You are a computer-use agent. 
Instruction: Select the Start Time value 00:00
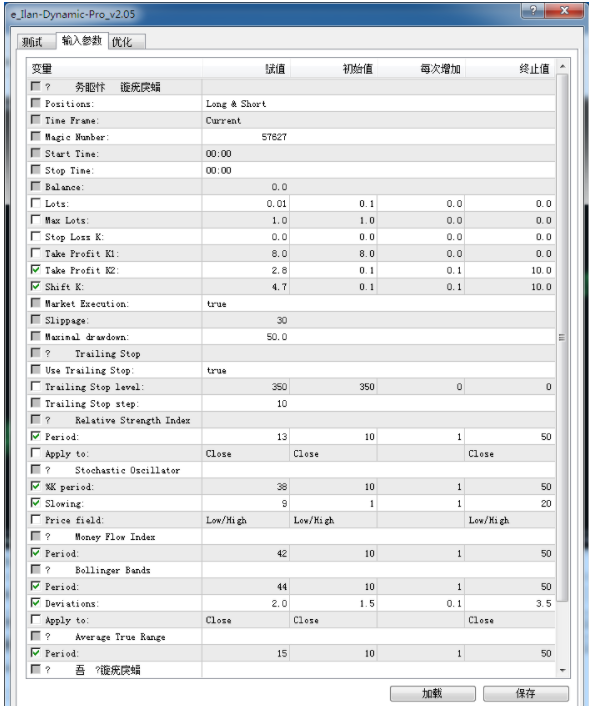[218, 154]
